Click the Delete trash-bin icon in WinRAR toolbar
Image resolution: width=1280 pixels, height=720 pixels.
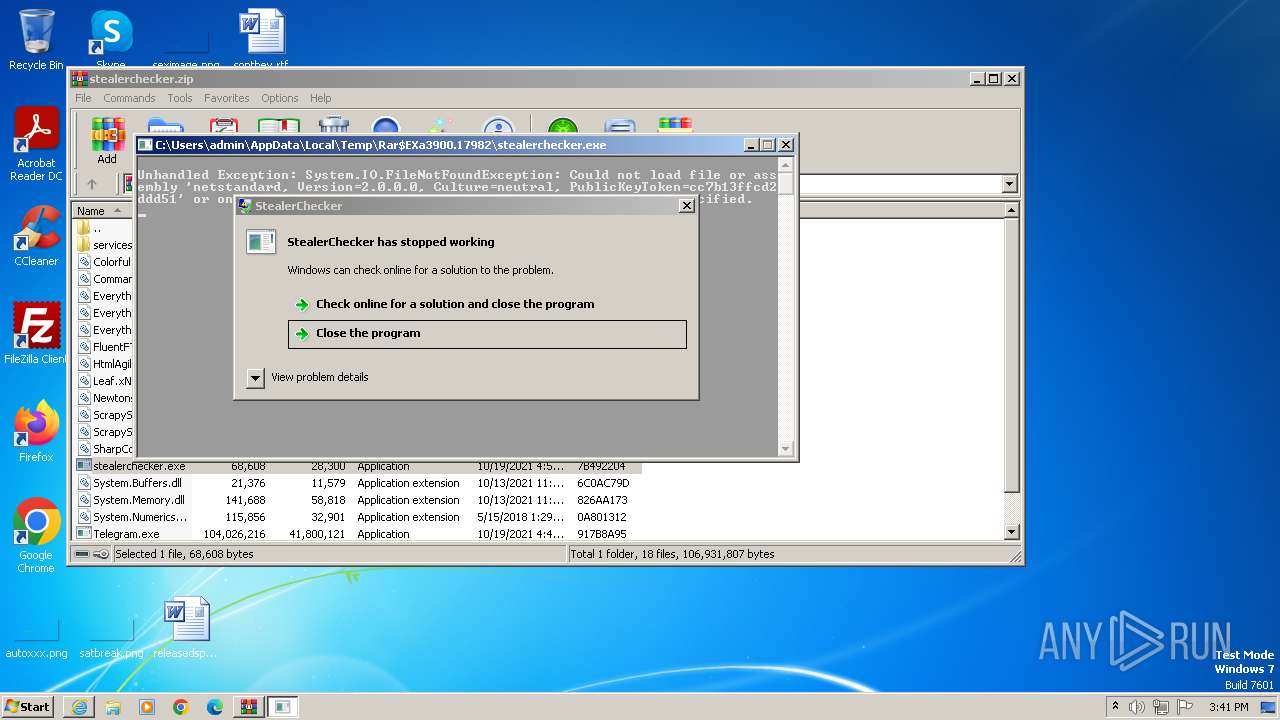click(x=334, y=126)
